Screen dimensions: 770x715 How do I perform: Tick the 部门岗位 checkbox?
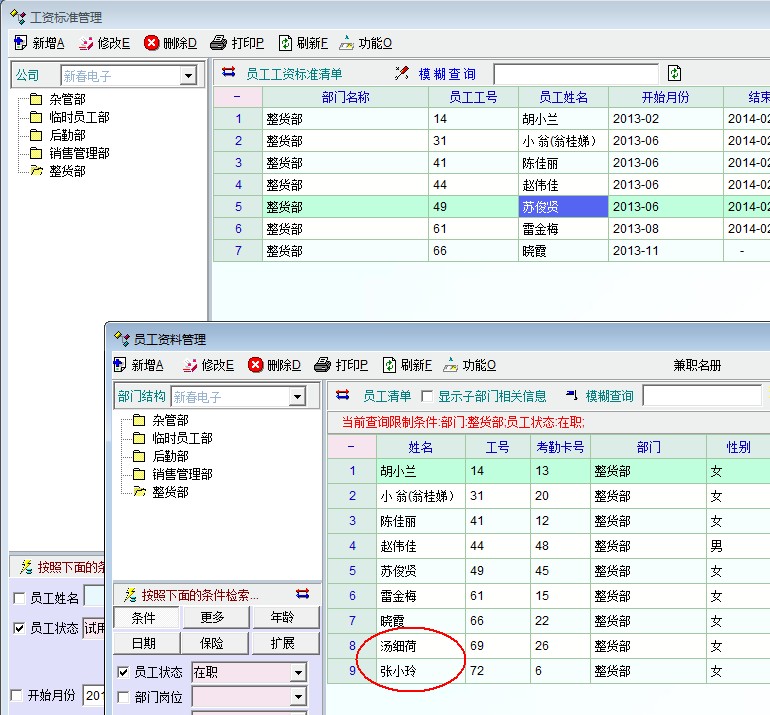(x=123, y=697)
